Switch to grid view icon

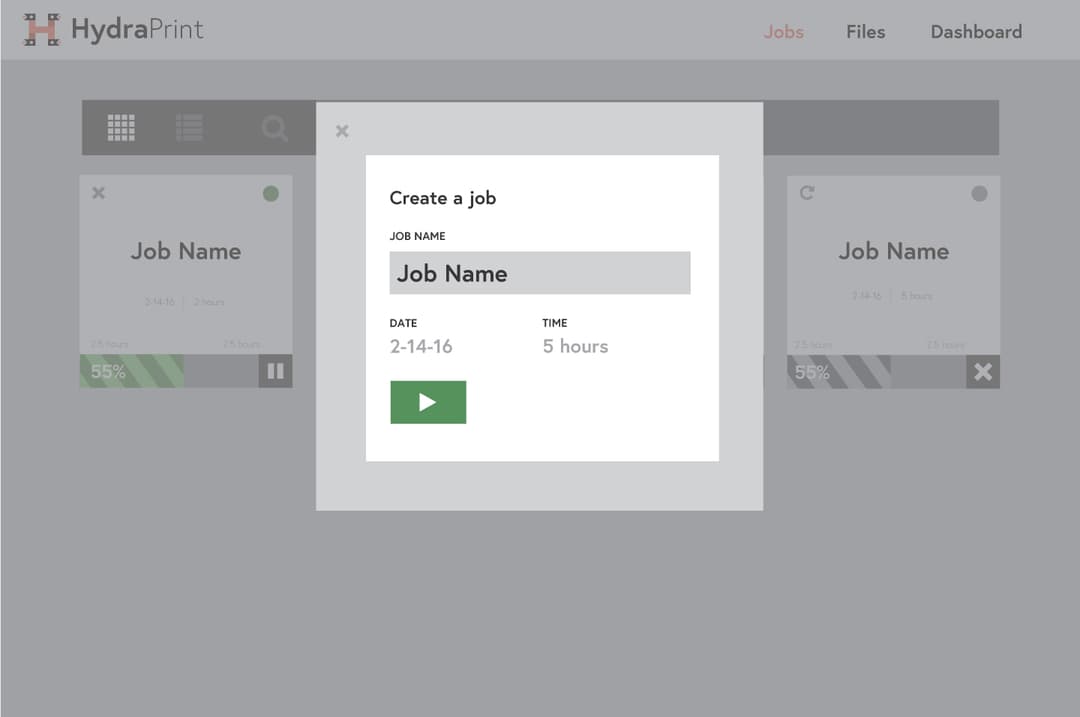121,128
